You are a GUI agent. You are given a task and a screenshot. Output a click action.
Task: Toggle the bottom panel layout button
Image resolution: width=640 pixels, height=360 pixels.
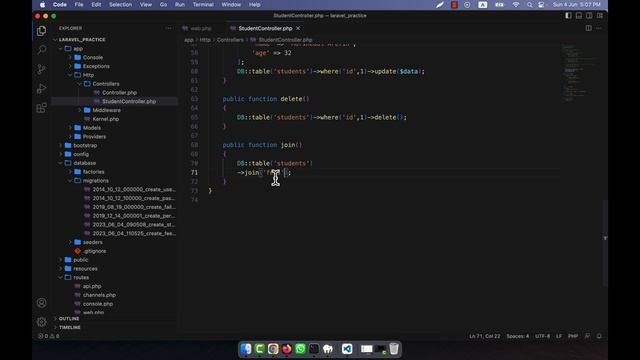(x=579, y=16)
